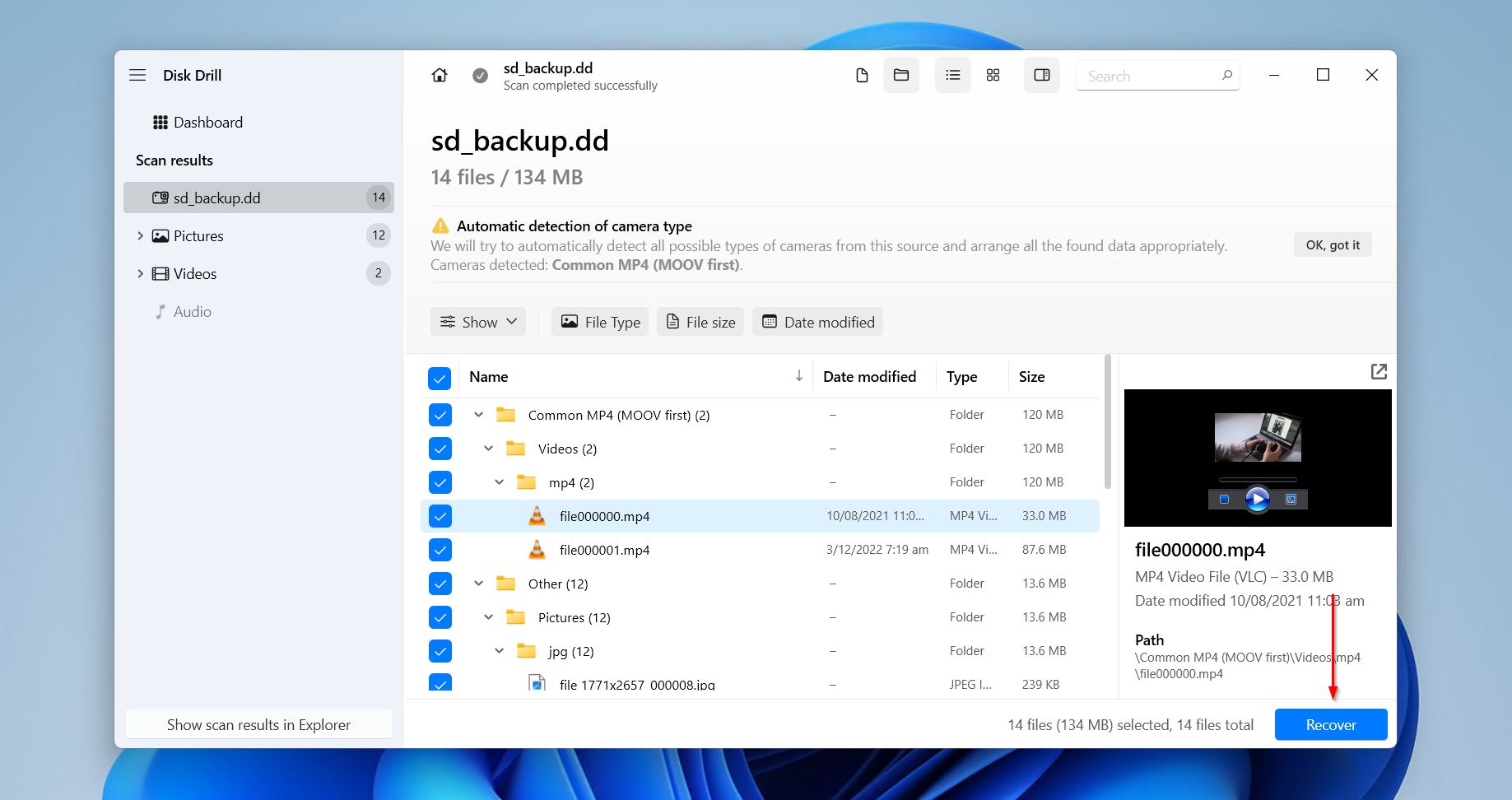The image size is (1512, 800).
Task: Open the Show filter dropdown
Action: click(478, 322)
